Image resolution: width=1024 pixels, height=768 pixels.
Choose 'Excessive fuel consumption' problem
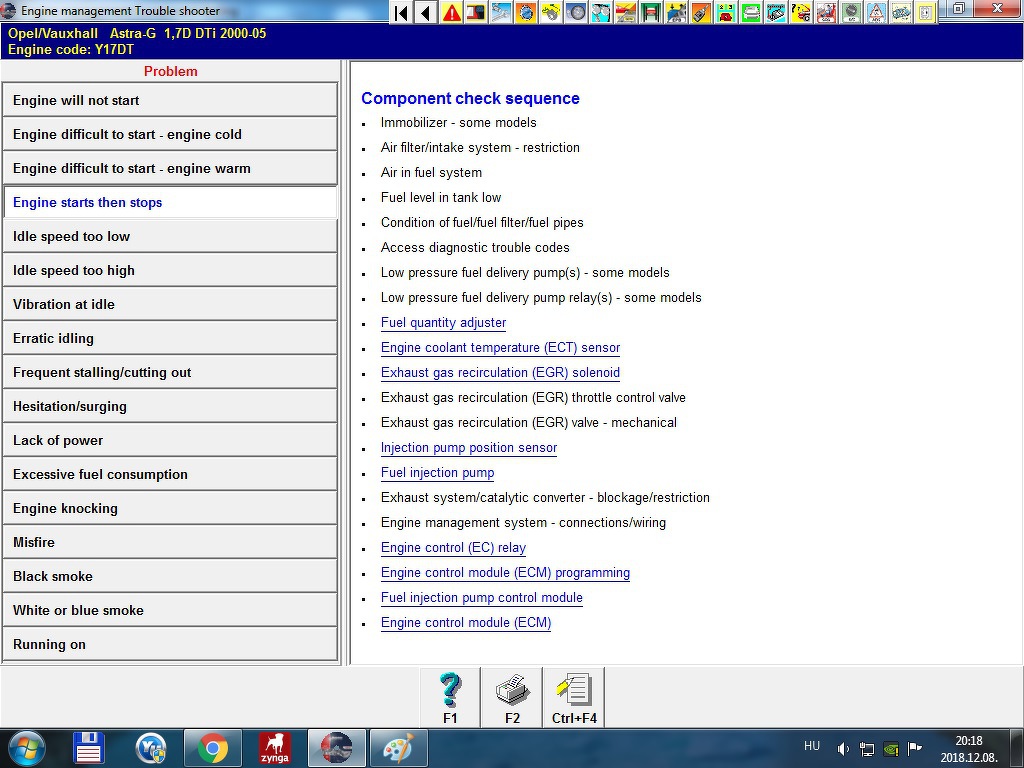(170, 473)
